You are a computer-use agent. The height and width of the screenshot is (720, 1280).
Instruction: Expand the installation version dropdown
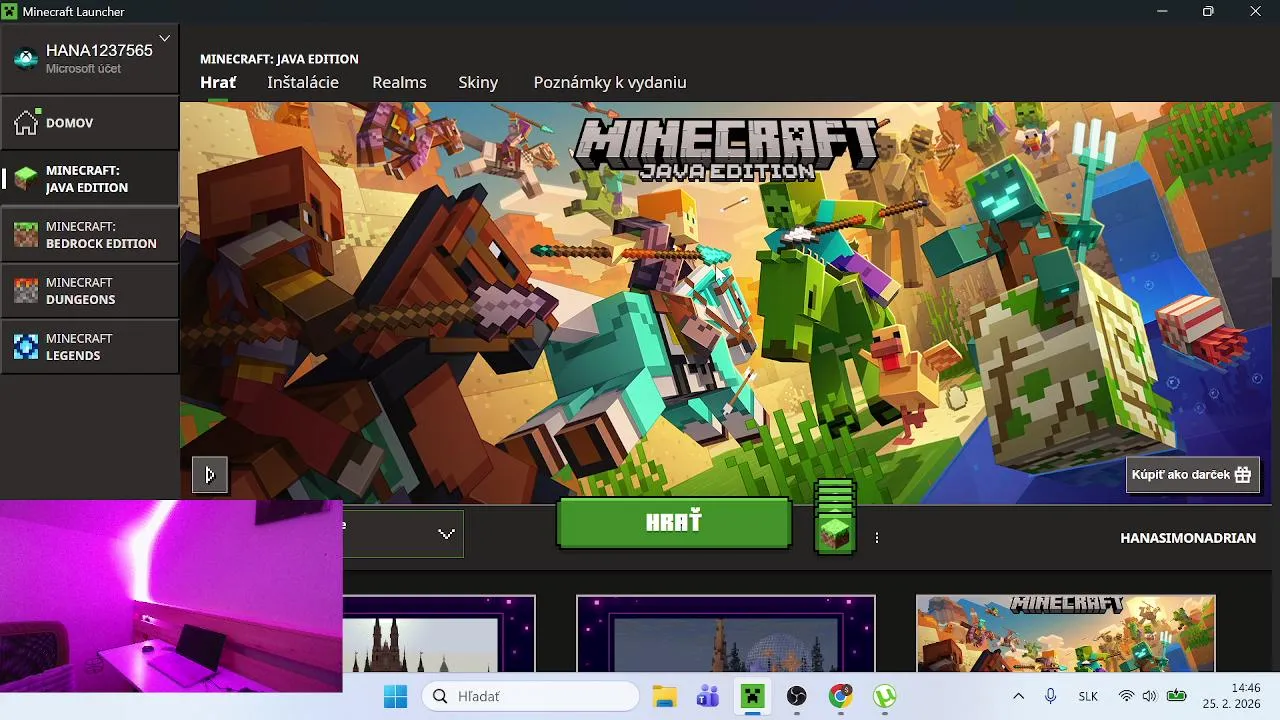coord(446,534)
